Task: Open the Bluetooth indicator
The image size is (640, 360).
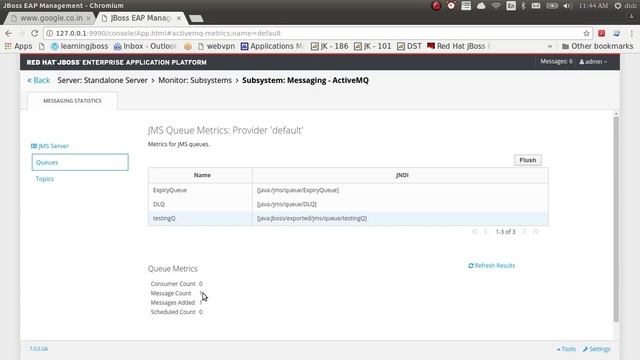Action: click(x=523, y=6)
